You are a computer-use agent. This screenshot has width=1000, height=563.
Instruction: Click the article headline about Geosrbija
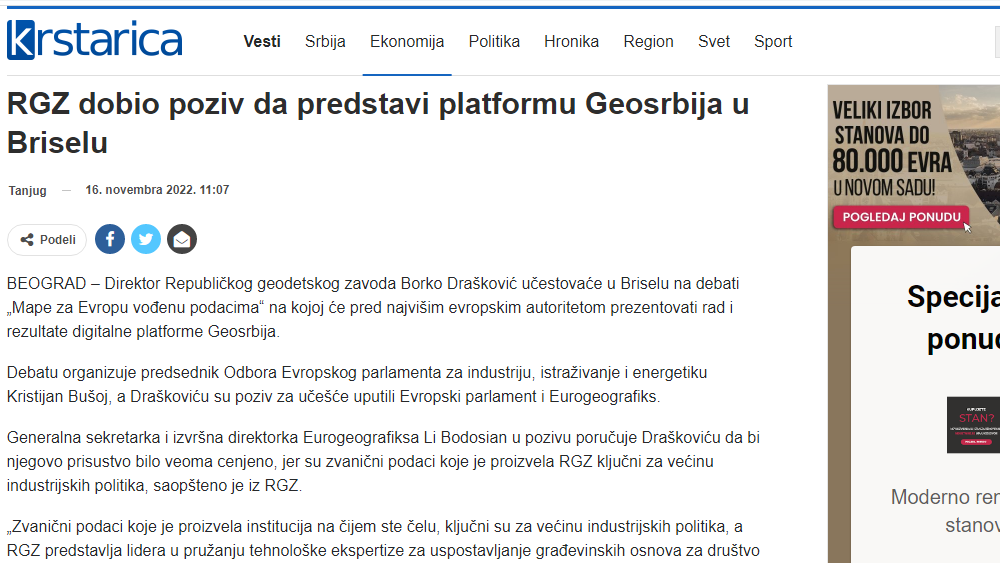(x=378, y=123)
